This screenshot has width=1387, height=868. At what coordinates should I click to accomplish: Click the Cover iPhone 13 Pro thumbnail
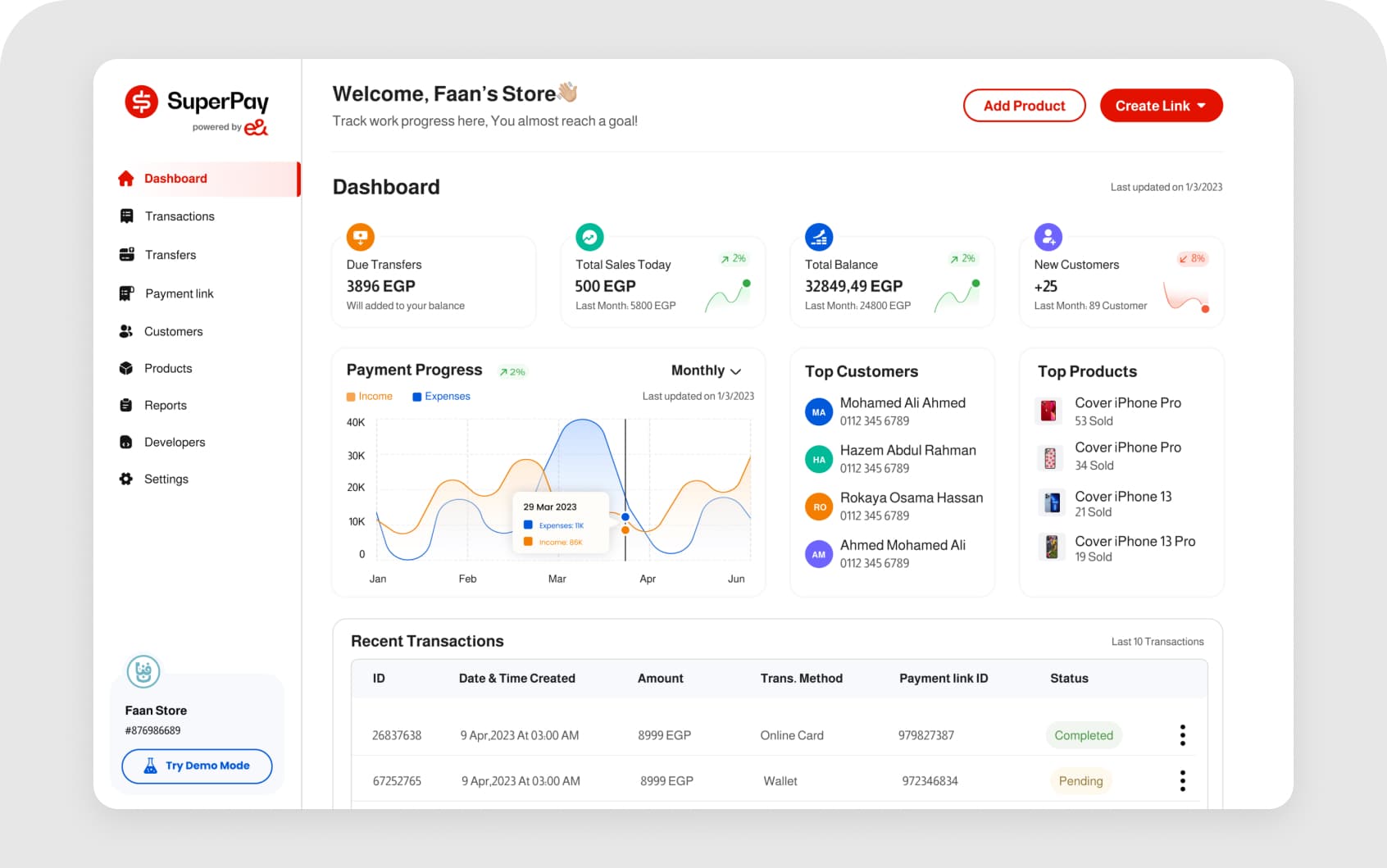tap(1052, 547)
